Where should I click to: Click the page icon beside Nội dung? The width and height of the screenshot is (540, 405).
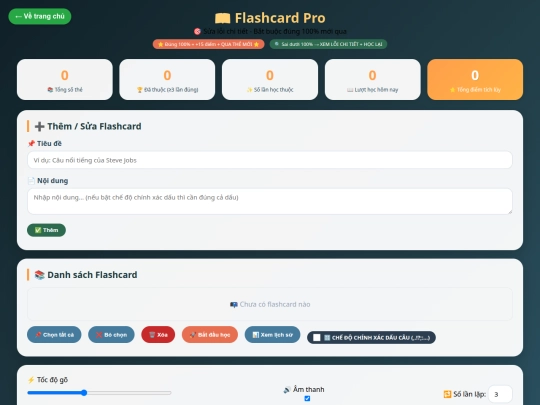click(x=31, y=180)
